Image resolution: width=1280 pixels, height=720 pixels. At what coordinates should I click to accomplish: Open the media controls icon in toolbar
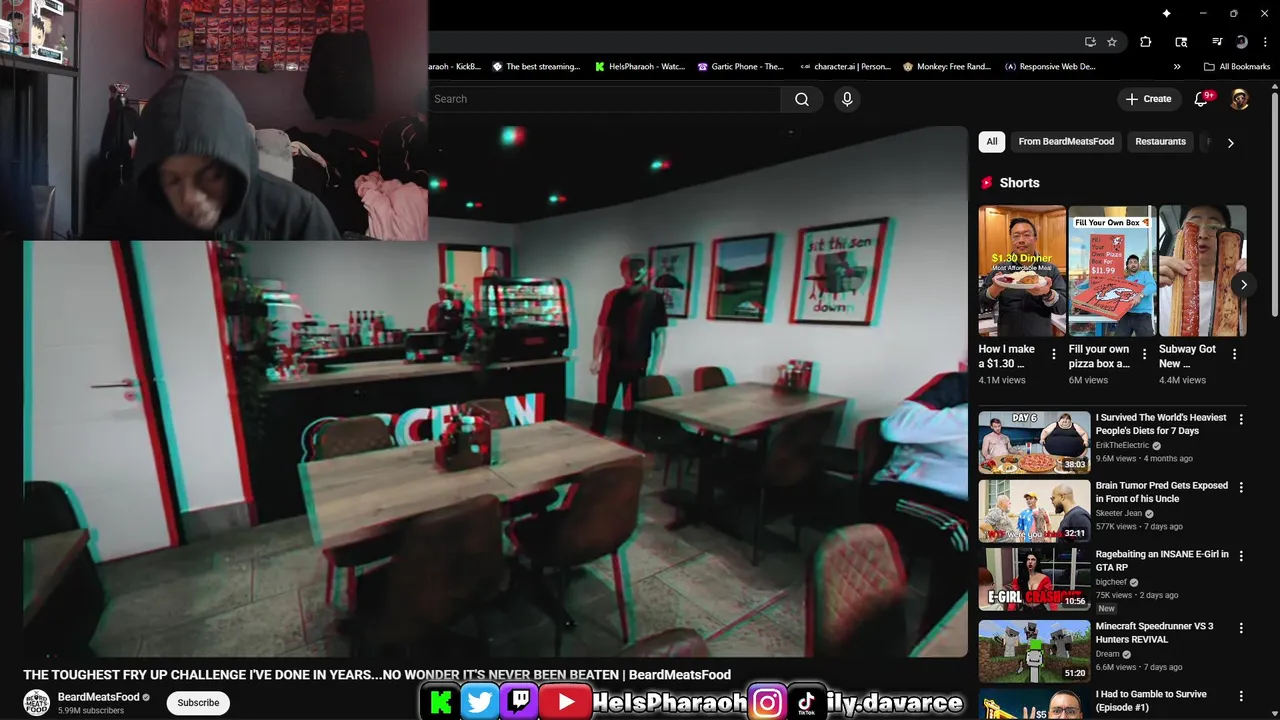pyautogui.click(x=1217, y=42)
